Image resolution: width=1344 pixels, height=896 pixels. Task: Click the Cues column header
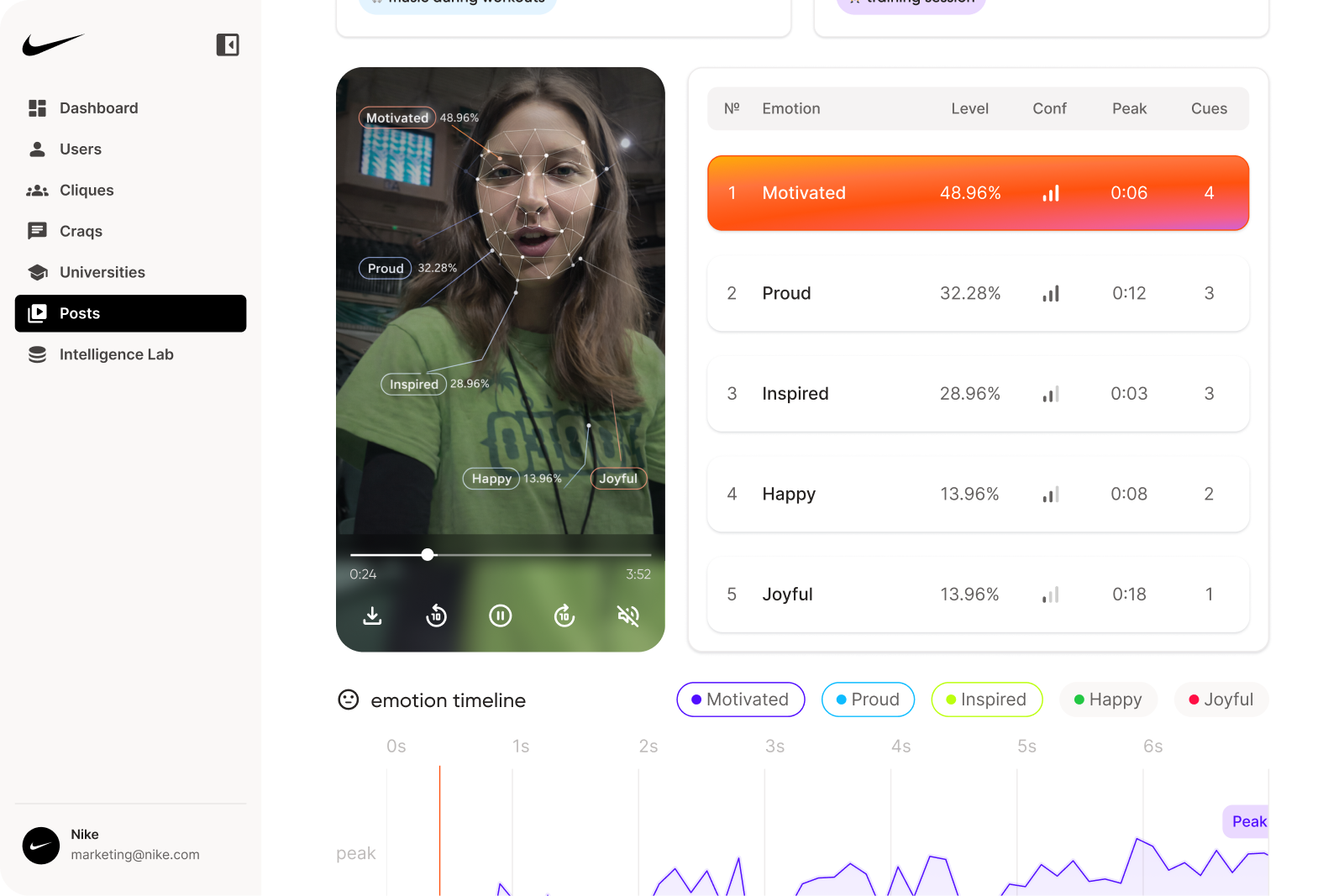click(1210, 108)
